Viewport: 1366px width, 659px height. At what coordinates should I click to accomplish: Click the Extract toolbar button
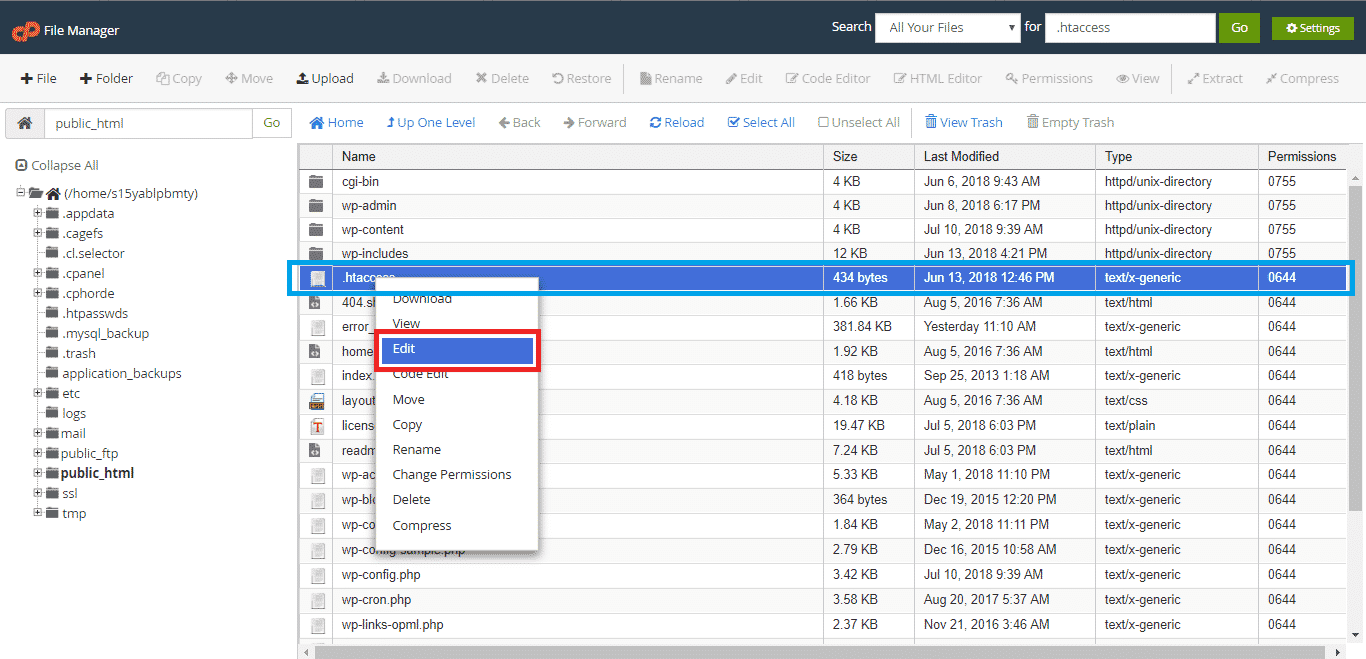click(1215, 78)
